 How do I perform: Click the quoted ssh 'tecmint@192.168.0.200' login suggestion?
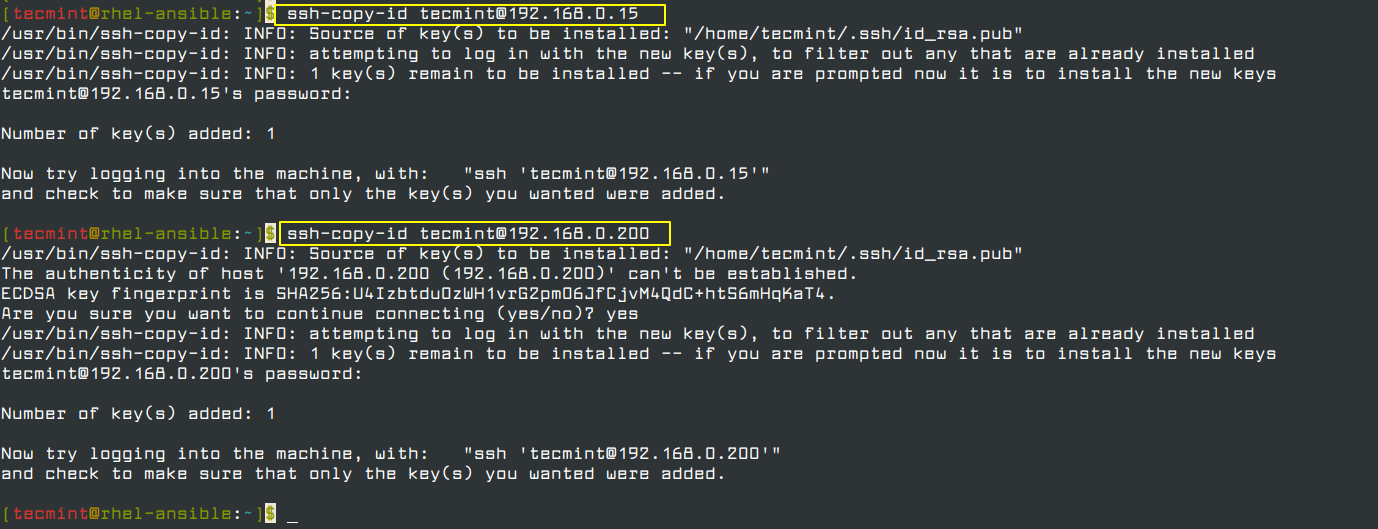[x=622, y=454]
